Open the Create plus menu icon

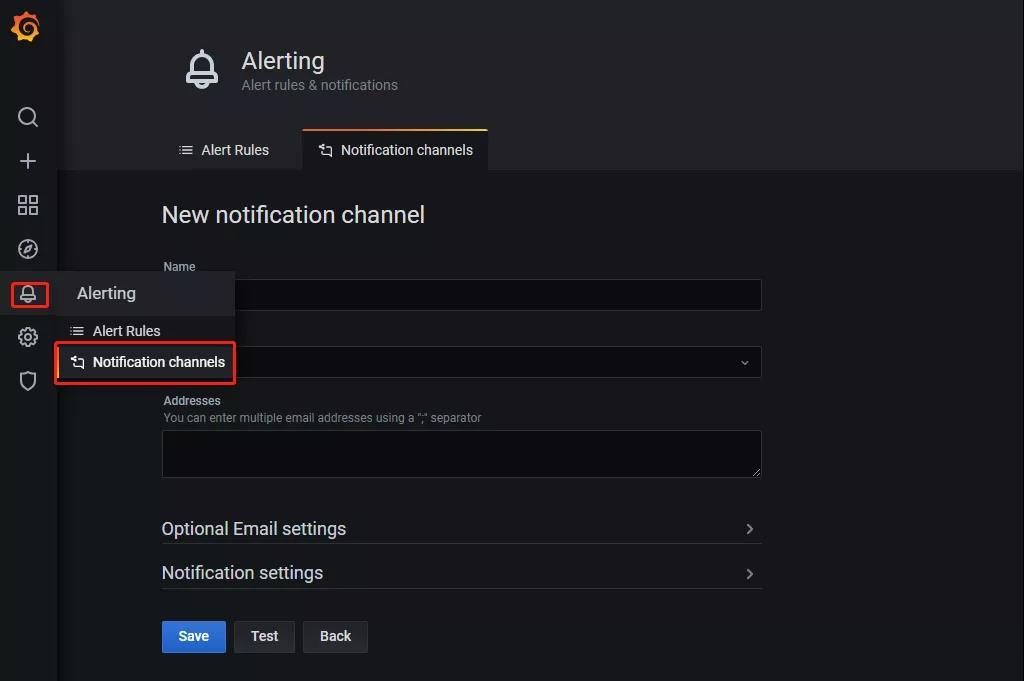[27, 161]
